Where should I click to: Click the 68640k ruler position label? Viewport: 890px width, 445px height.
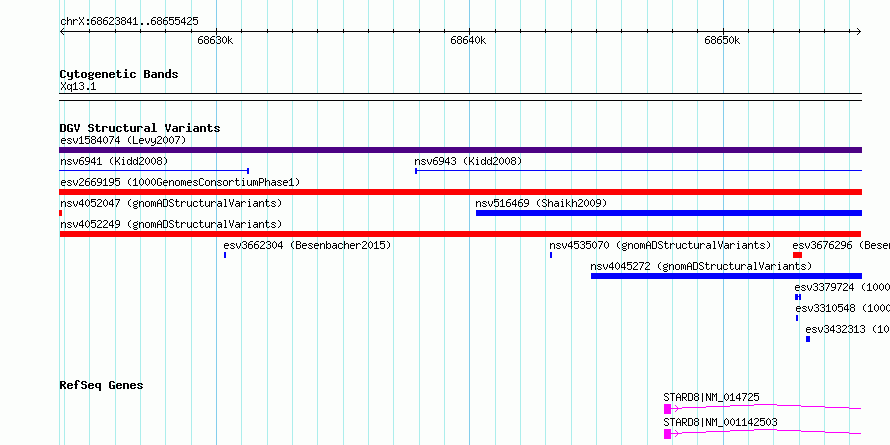[x=469, y=40]
